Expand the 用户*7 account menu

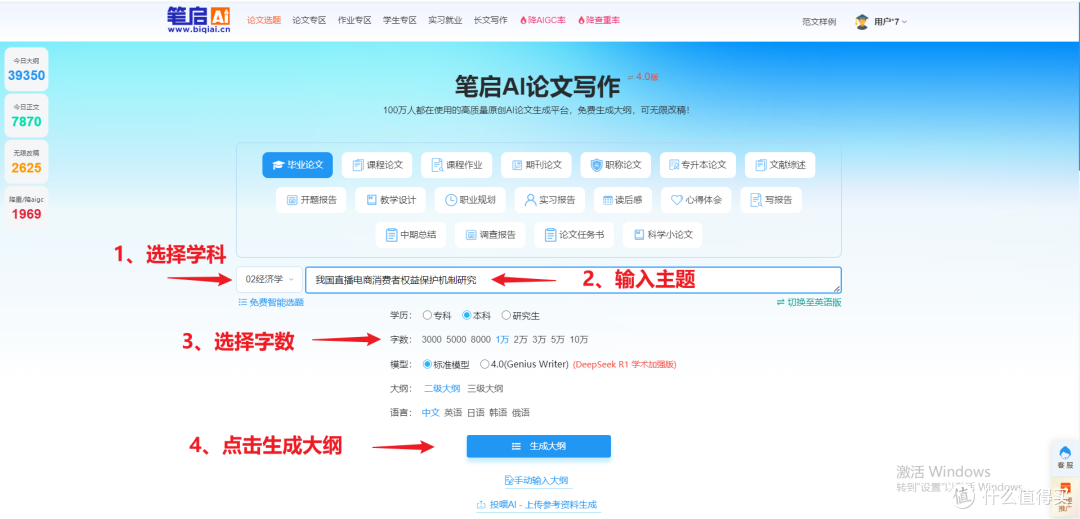[x=890, y=21]
